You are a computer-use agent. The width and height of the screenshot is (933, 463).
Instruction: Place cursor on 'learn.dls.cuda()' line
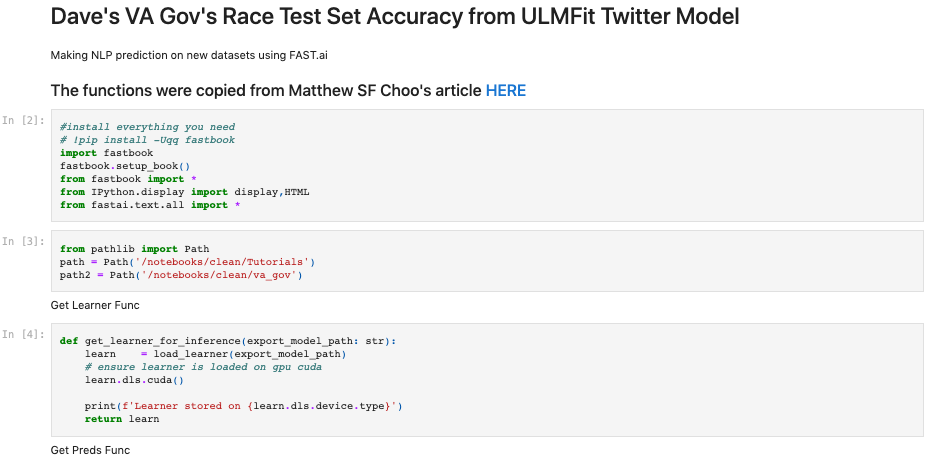[x=134, y=380]
